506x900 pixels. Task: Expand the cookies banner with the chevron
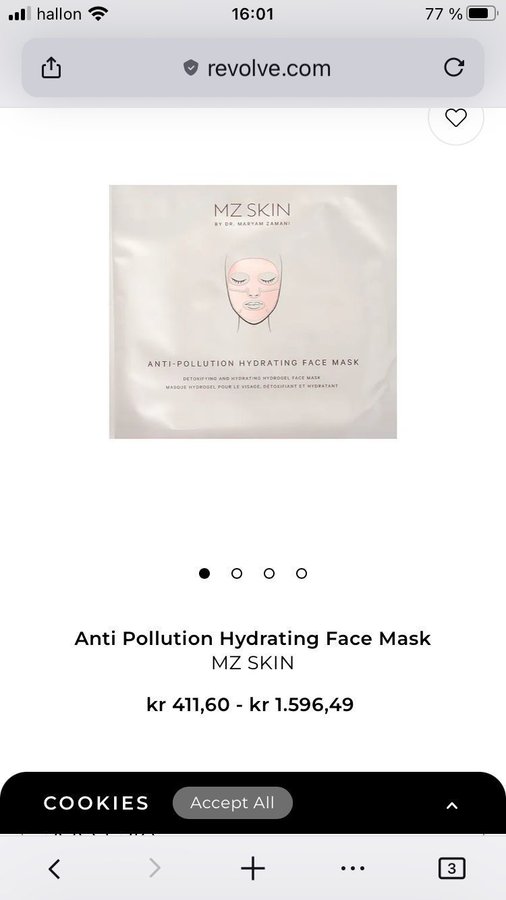[452, 805]
